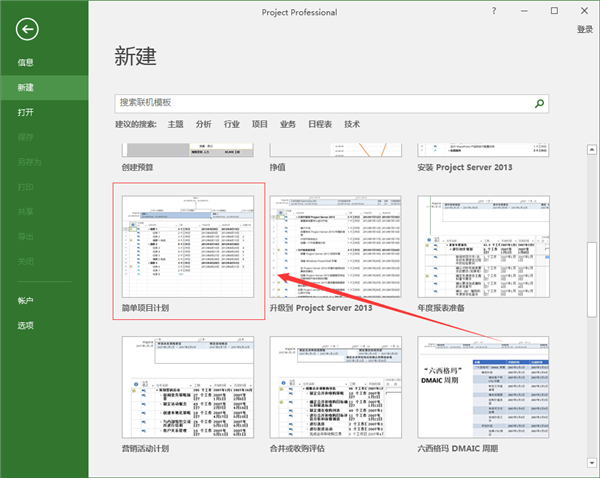This screenshot has height=478, width=600.
Task: Select the 分析 suggested search link
Action: tap(204, 124)
